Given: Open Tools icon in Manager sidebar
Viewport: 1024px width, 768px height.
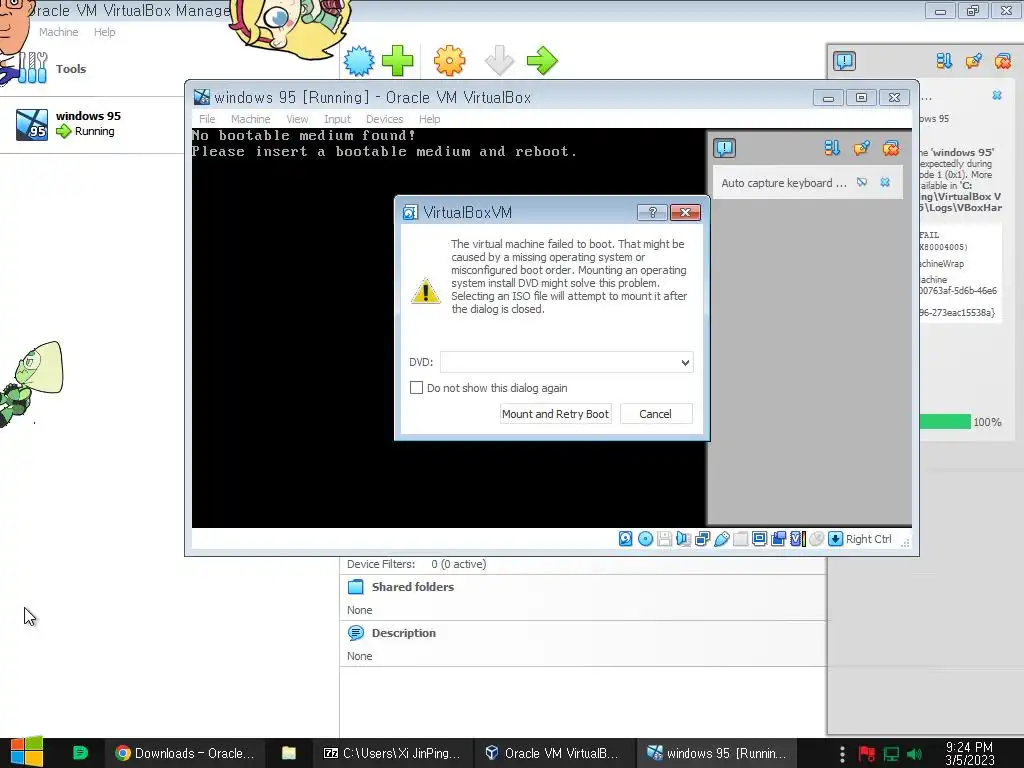Looking at the screenshot, I should [x=32, y=68].
